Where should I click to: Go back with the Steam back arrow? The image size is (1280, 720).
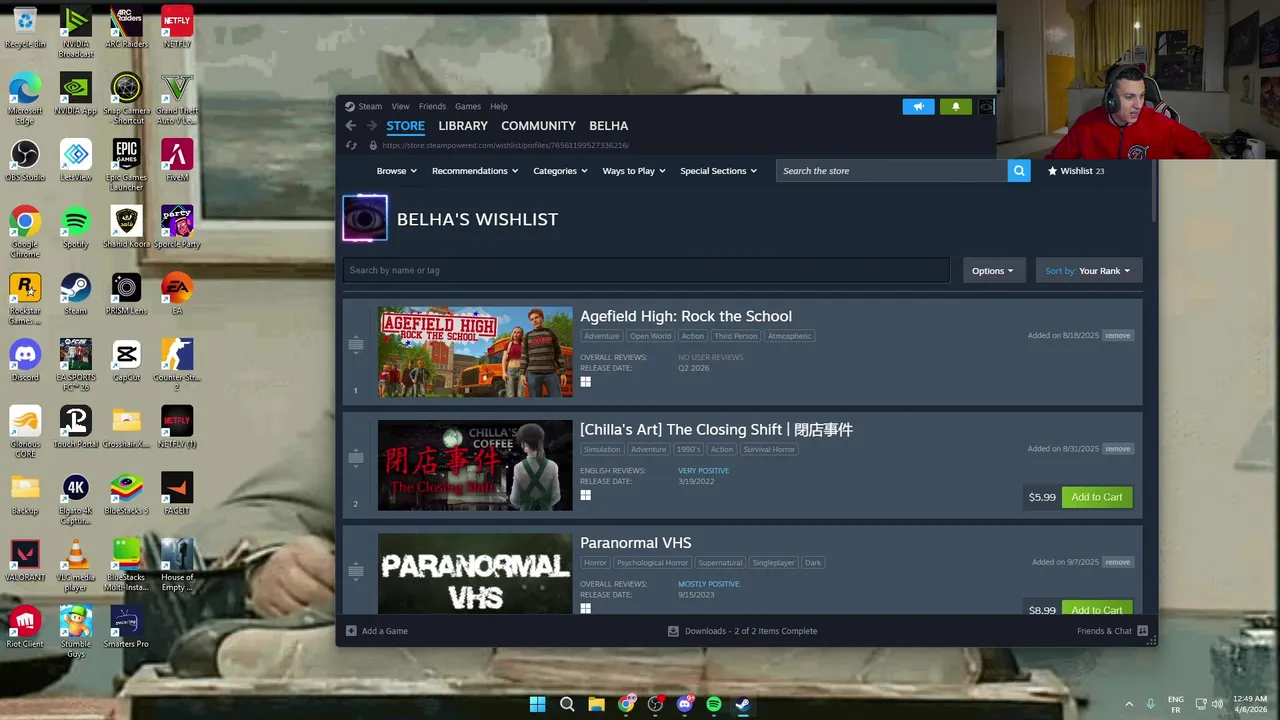[350, 126]
